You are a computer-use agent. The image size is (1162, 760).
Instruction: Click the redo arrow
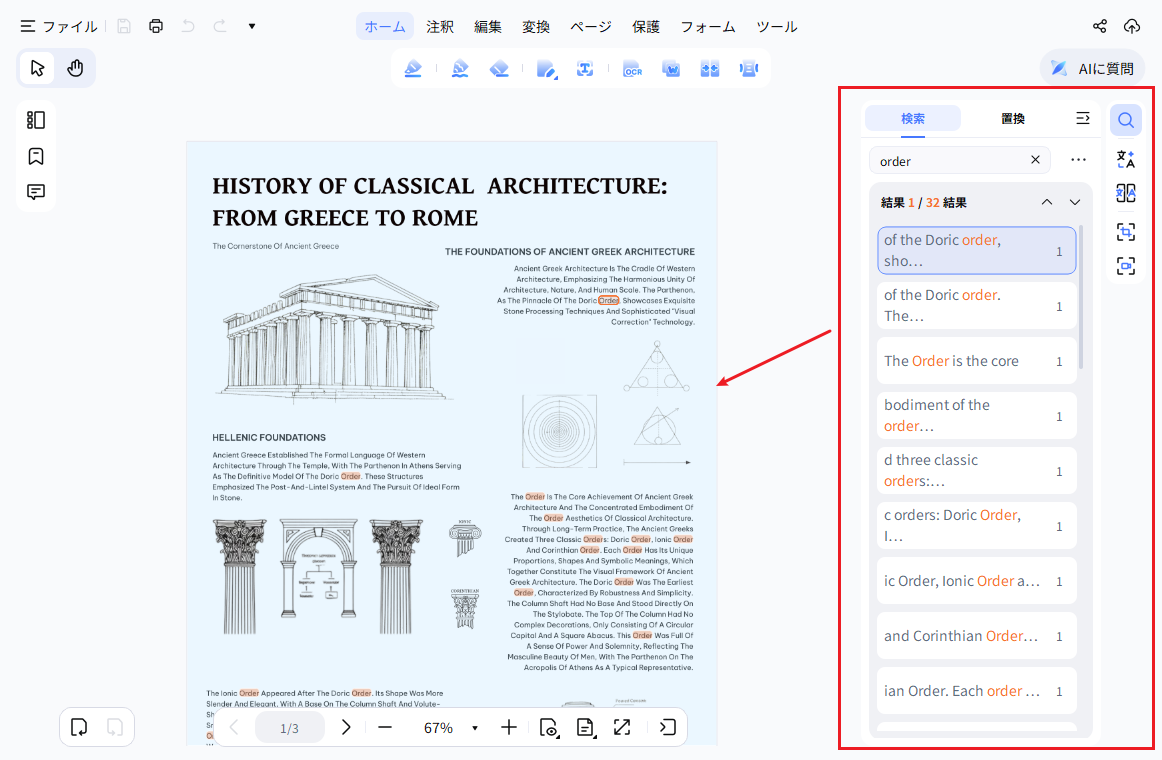220,27
